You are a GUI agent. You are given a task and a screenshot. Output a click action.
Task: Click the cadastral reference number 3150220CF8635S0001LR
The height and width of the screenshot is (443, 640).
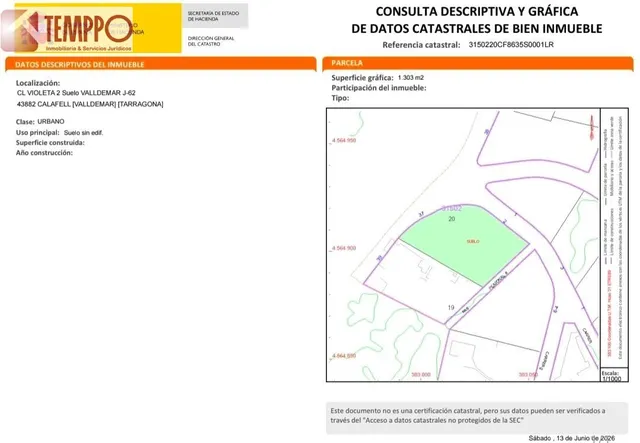[x=511, y=45]
